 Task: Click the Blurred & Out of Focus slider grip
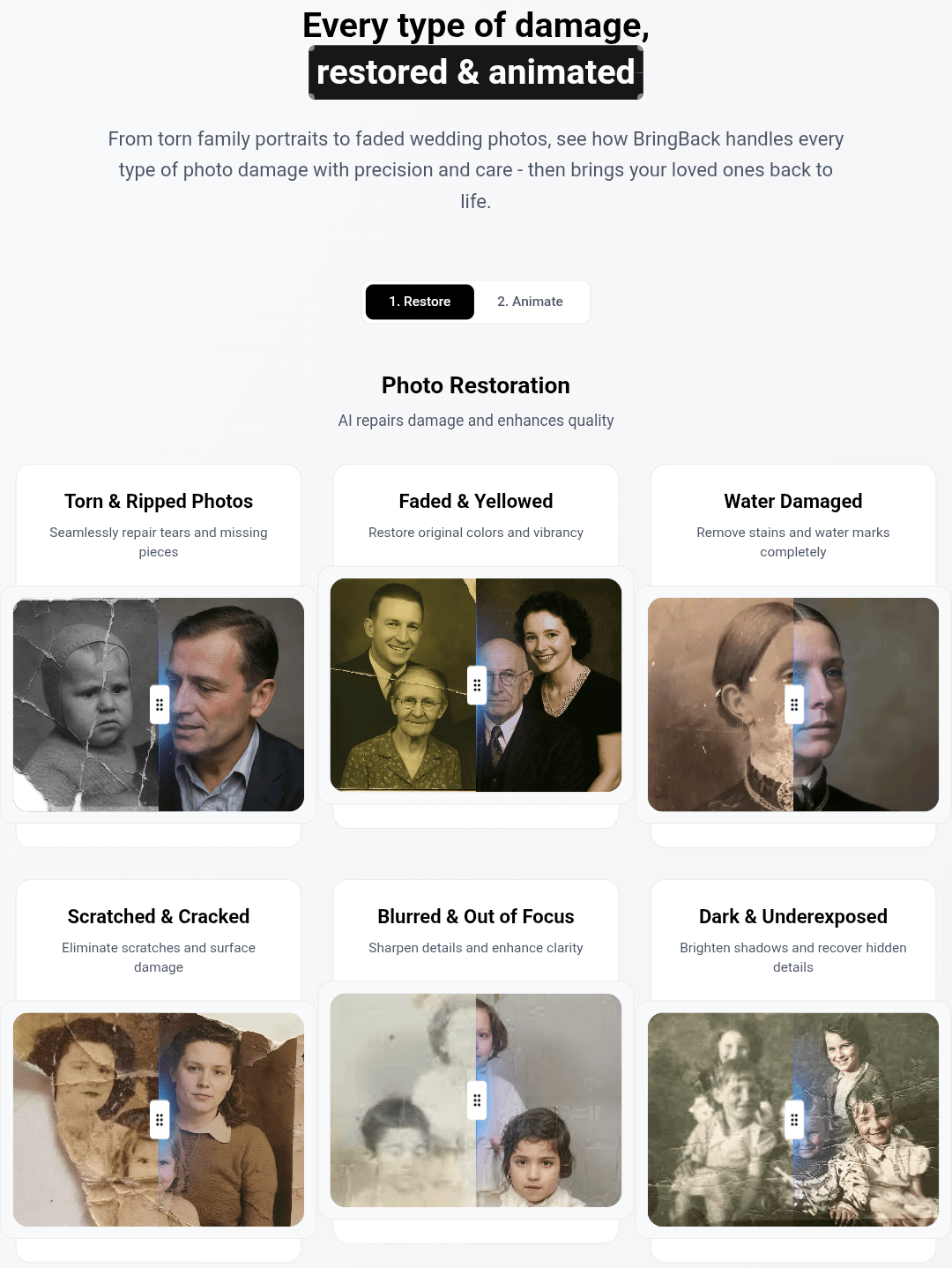pyautogui.click(x=477, y=1100)
